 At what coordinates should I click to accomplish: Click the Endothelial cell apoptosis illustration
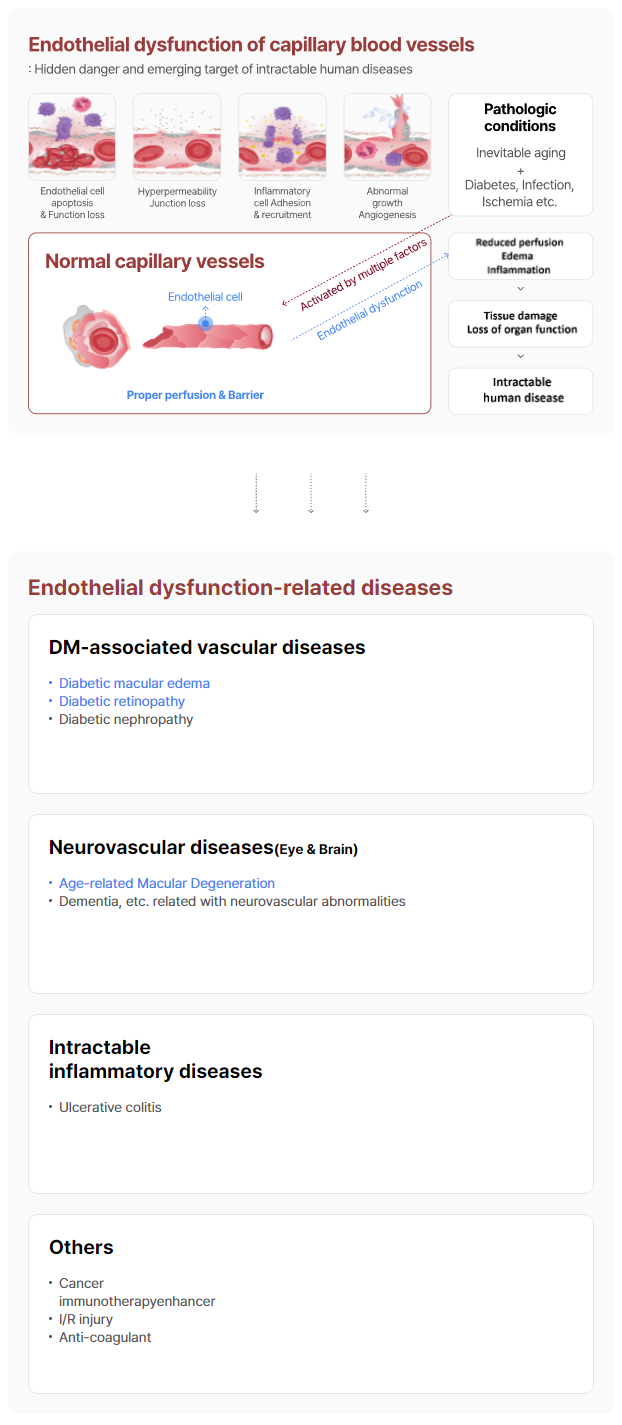pyautogui.click(x=72, y=136)
